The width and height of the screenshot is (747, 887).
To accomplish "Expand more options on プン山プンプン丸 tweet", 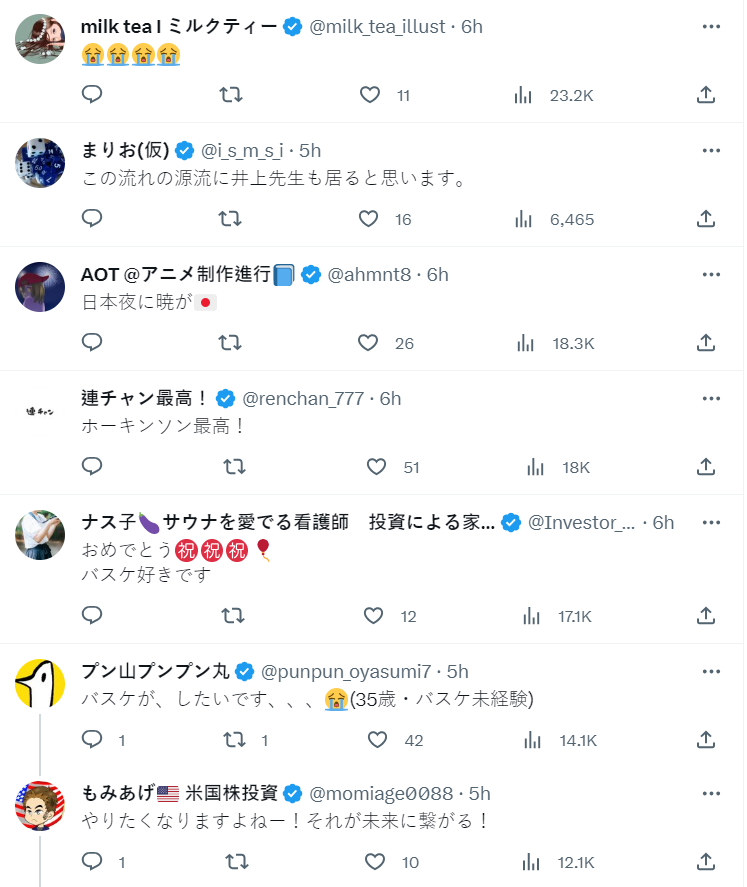I will pos(711,671).
